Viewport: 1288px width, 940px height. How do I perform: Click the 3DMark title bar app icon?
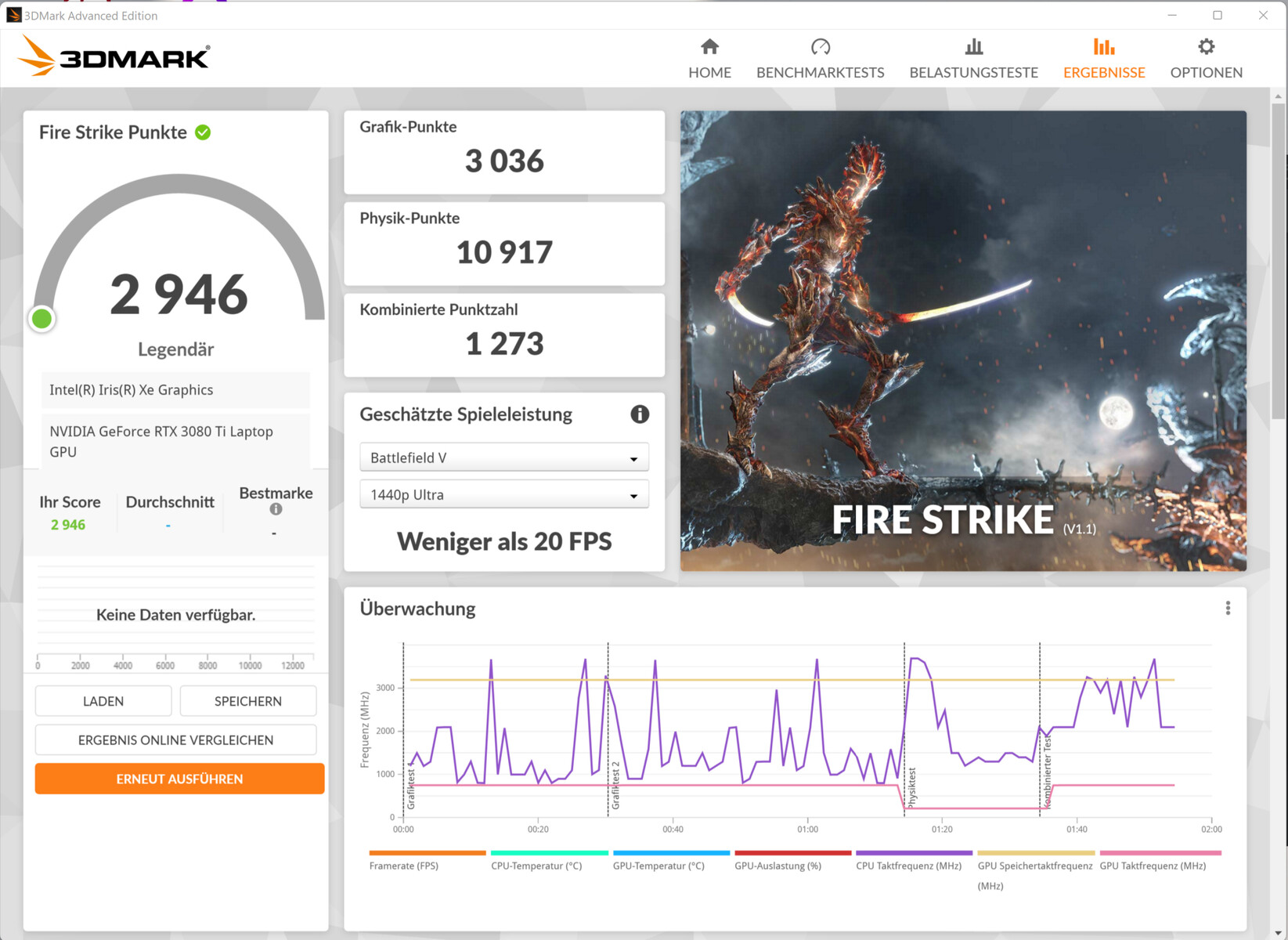pos(13,15)
